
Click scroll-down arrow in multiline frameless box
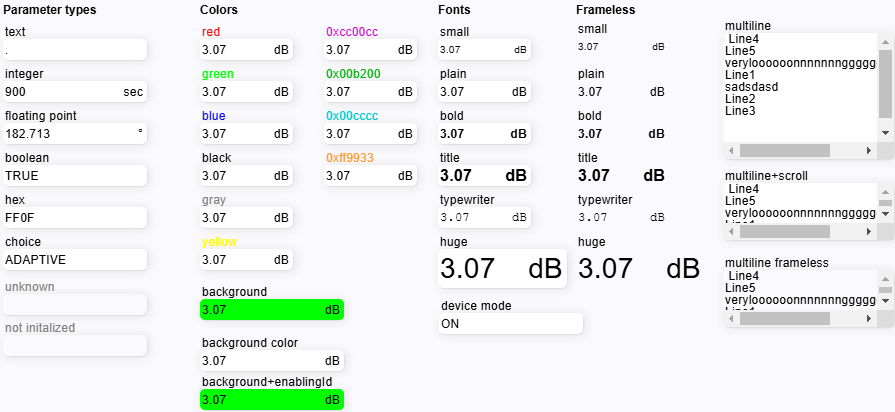884,300
